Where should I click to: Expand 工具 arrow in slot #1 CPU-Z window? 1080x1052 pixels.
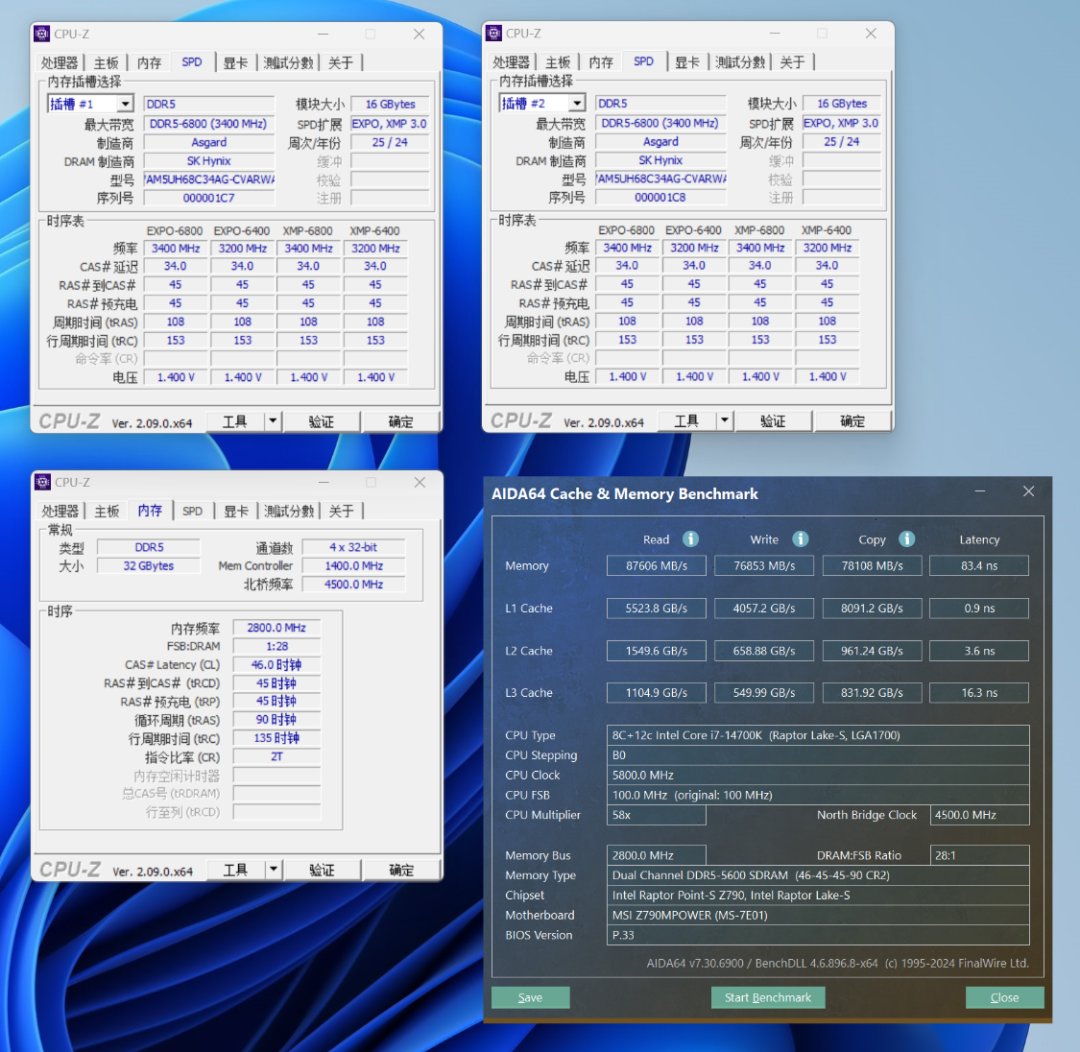click(x=273, y=421)
